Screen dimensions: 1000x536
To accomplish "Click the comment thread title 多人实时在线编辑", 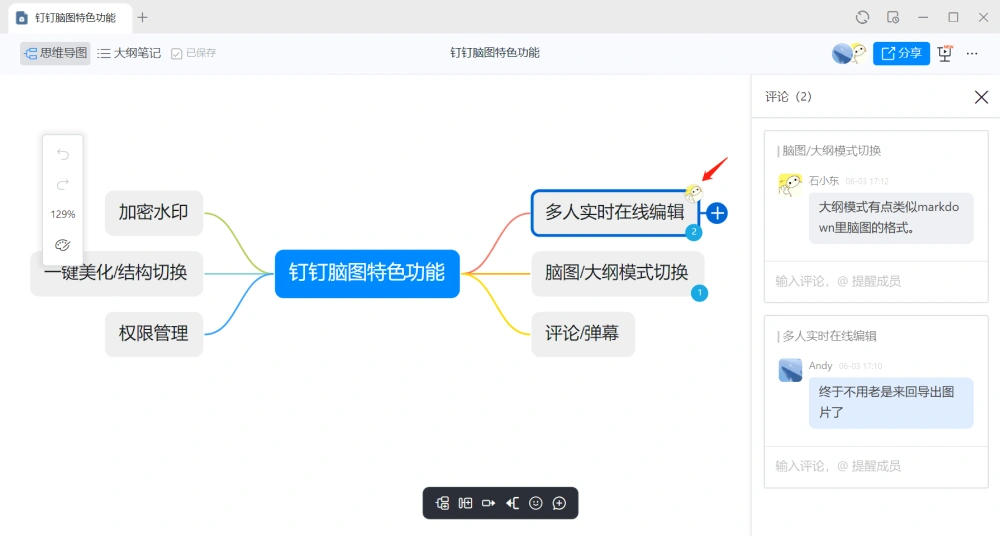I will (x=829, y=336).
